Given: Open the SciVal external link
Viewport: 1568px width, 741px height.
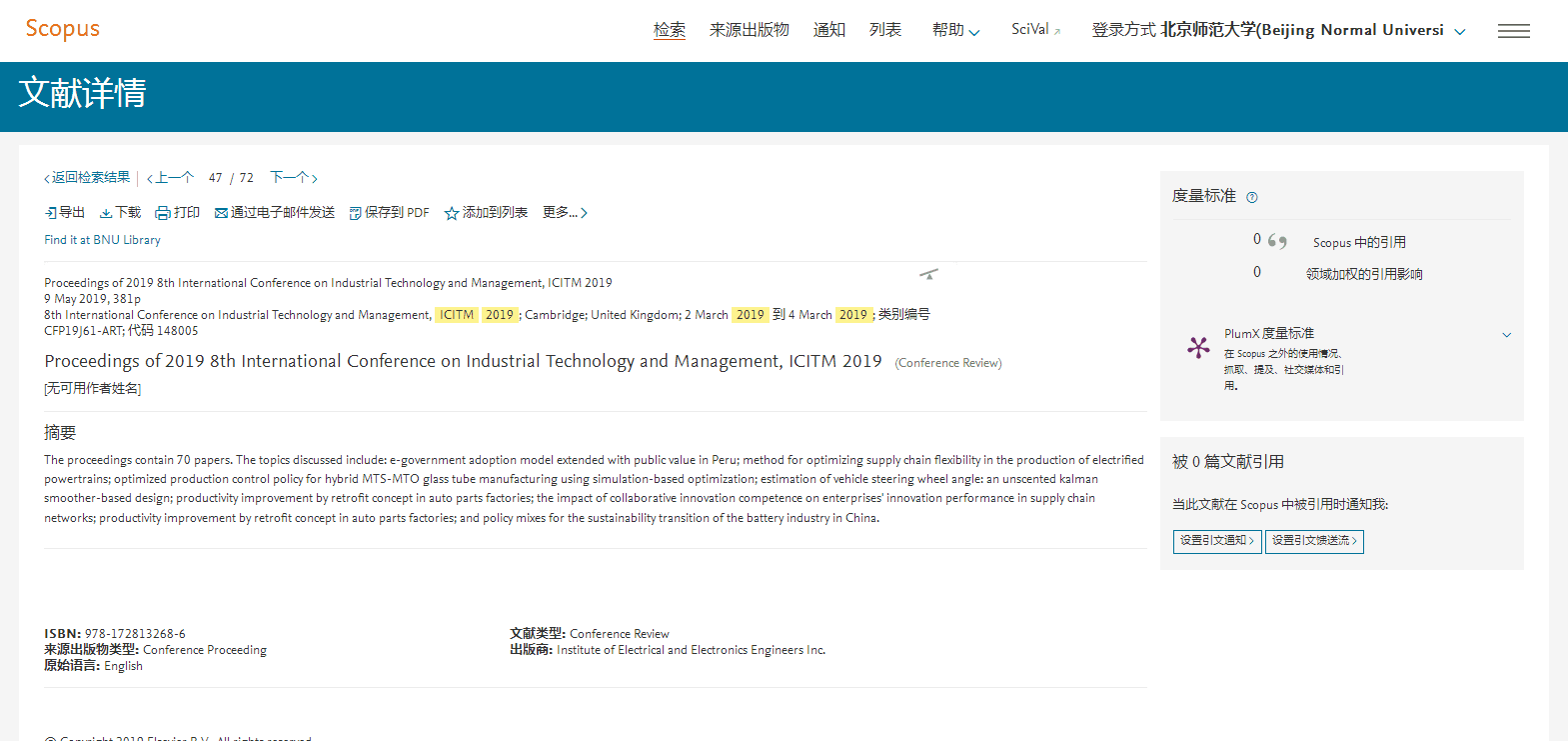Looking at the screenshot, I should pyautogui.click(x=1036, y=30).
